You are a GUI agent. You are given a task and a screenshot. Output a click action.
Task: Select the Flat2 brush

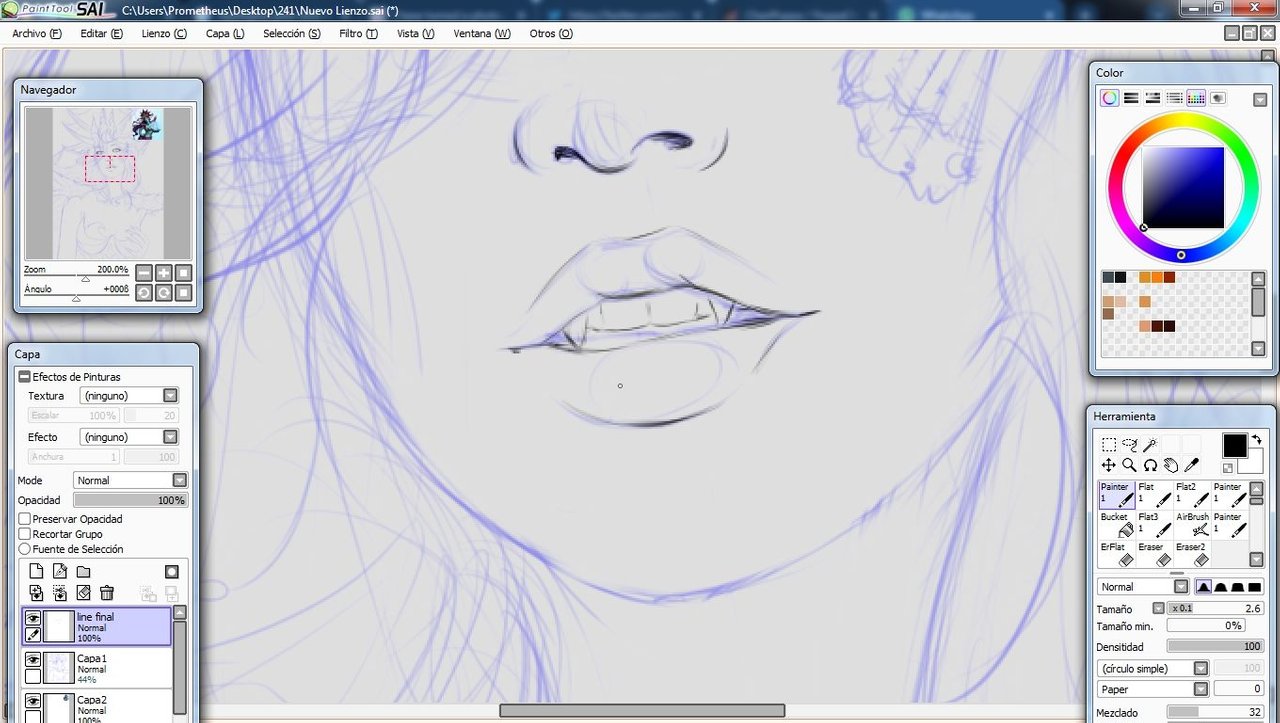pos(1193,495)
